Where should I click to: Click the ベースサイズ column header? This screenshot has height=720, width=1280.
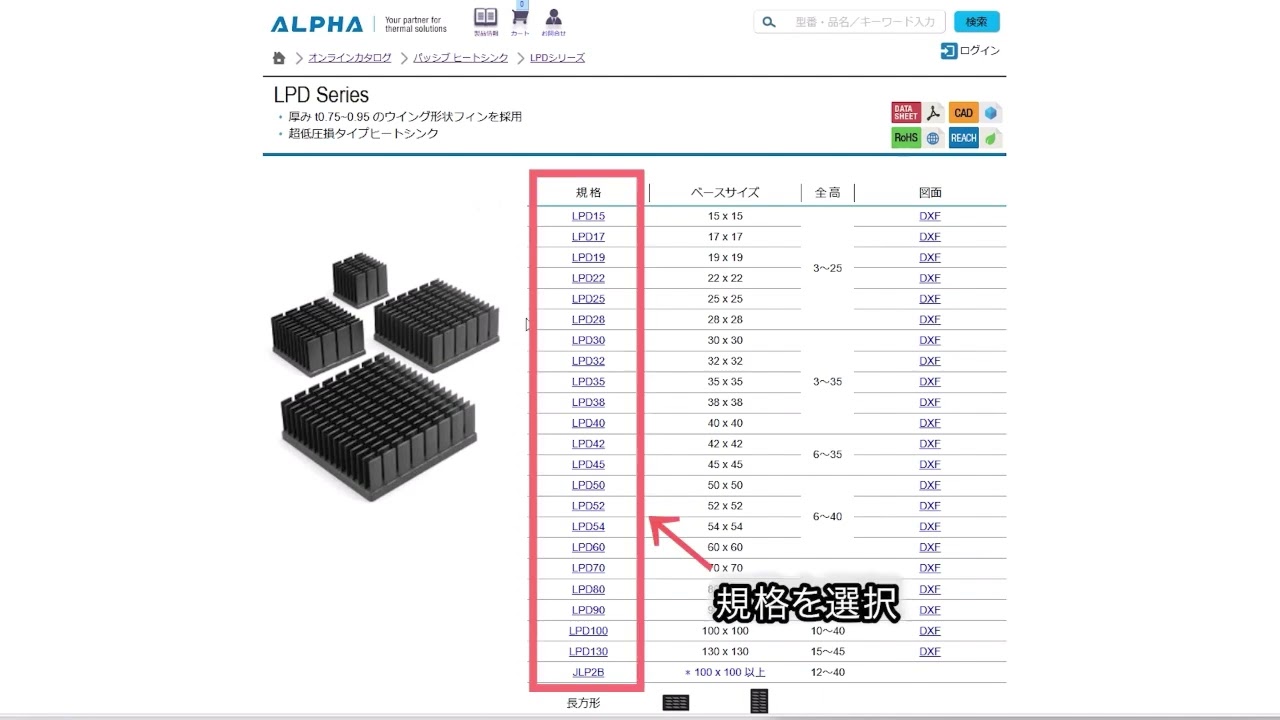click(725, 192)
